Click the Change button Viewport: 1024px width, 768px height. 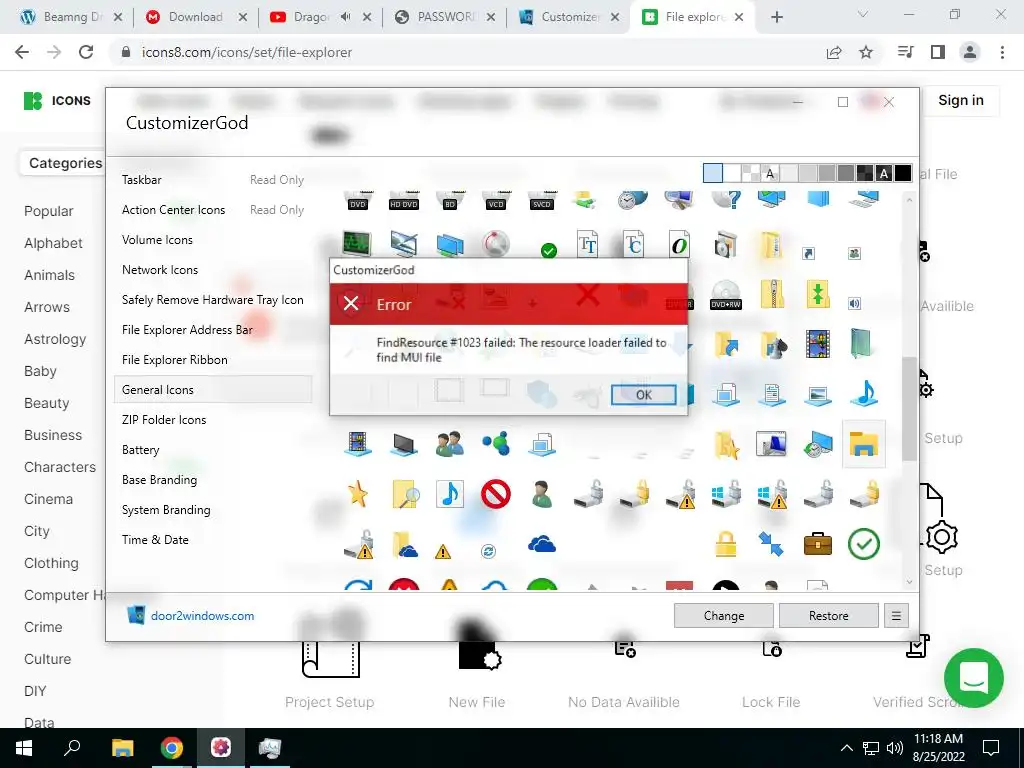tap(724, 615)
